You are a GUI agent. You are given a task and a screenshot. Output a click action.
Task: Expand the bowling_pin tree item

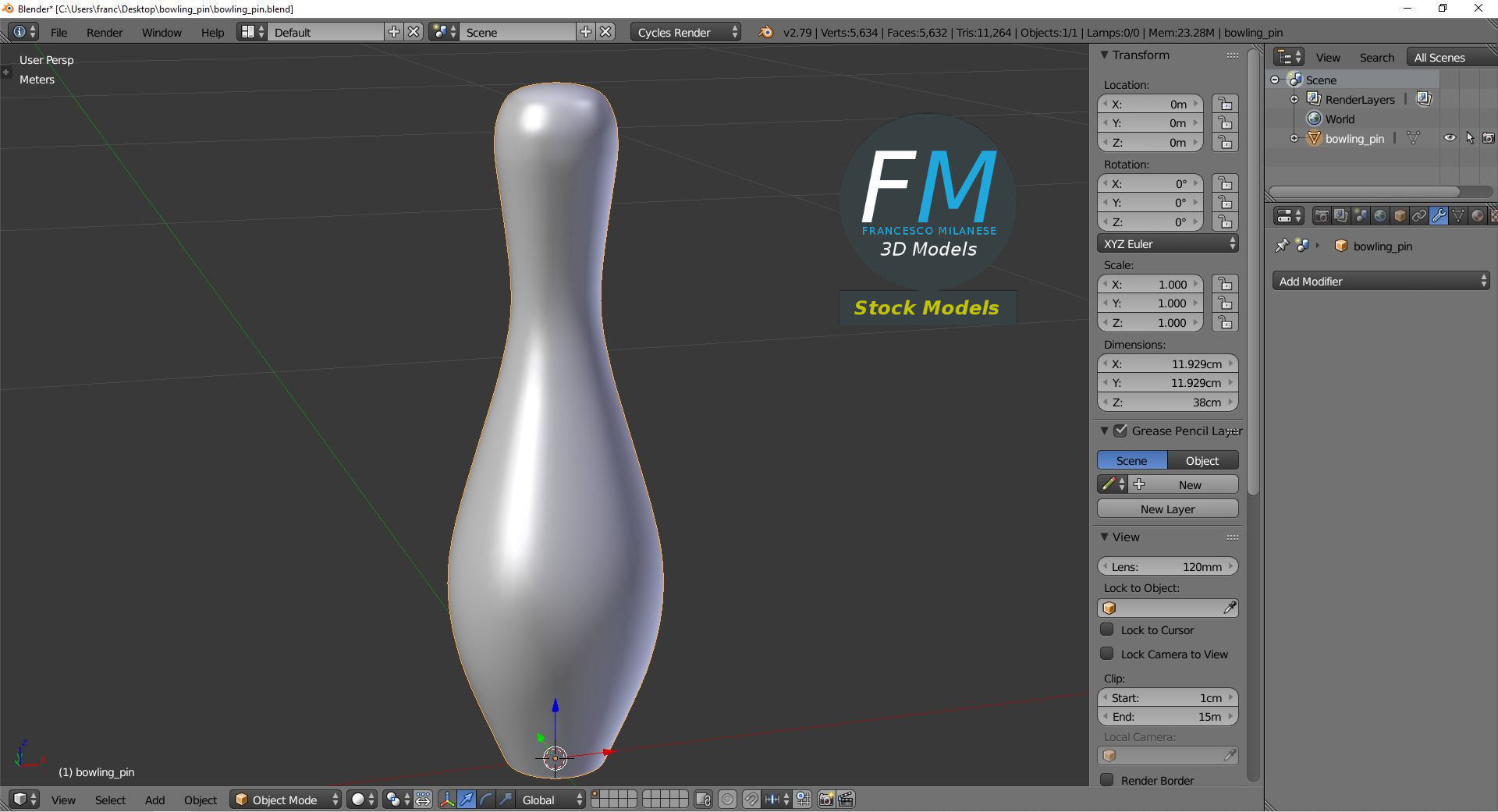point(1294,138)
